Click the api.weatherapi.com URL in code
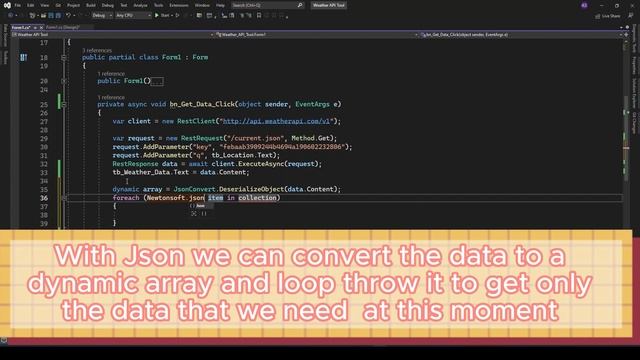Image resolution: width=640 pixels, height=360 pixels. pos(276,121)
